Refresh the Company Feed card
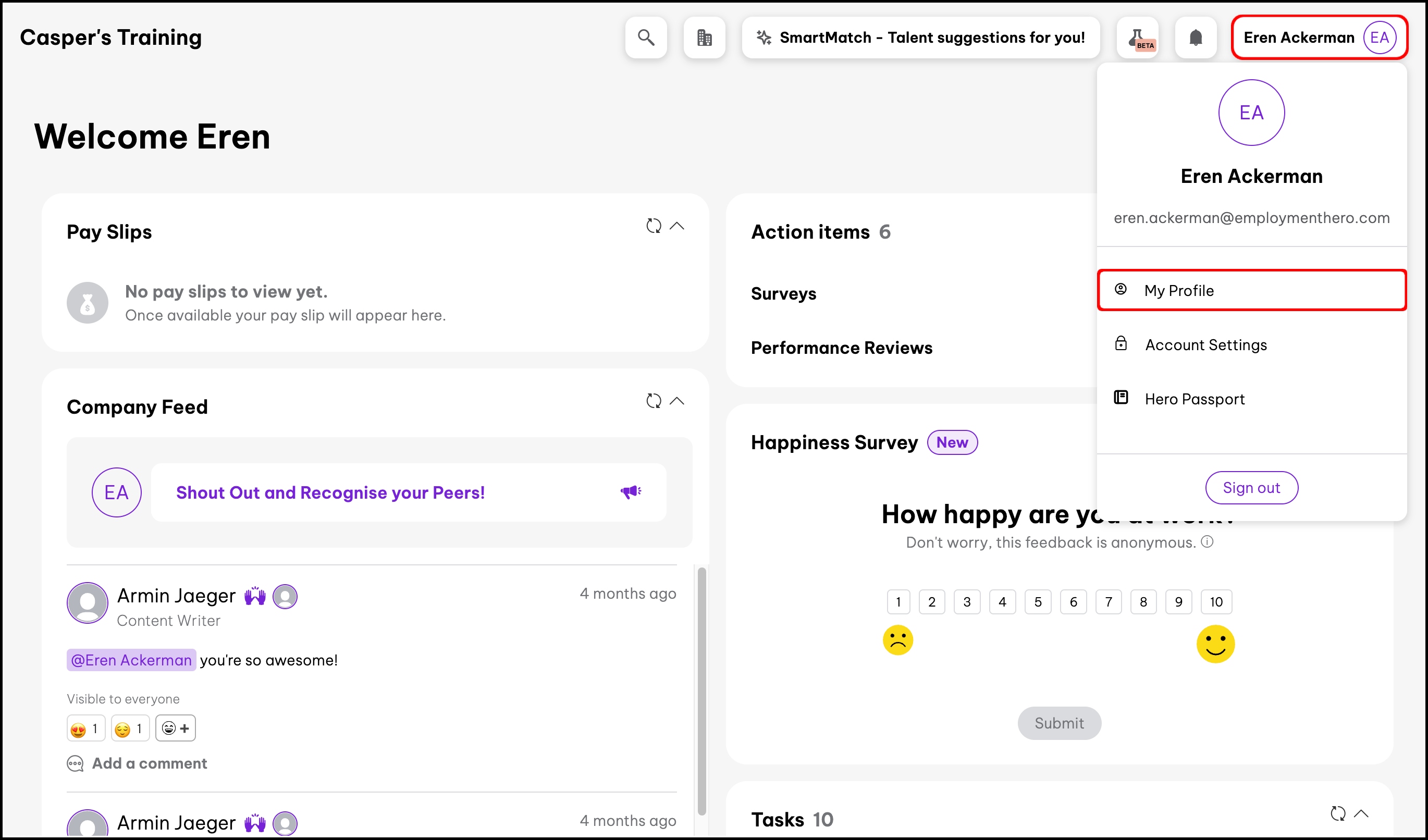 tap(654, 400)
